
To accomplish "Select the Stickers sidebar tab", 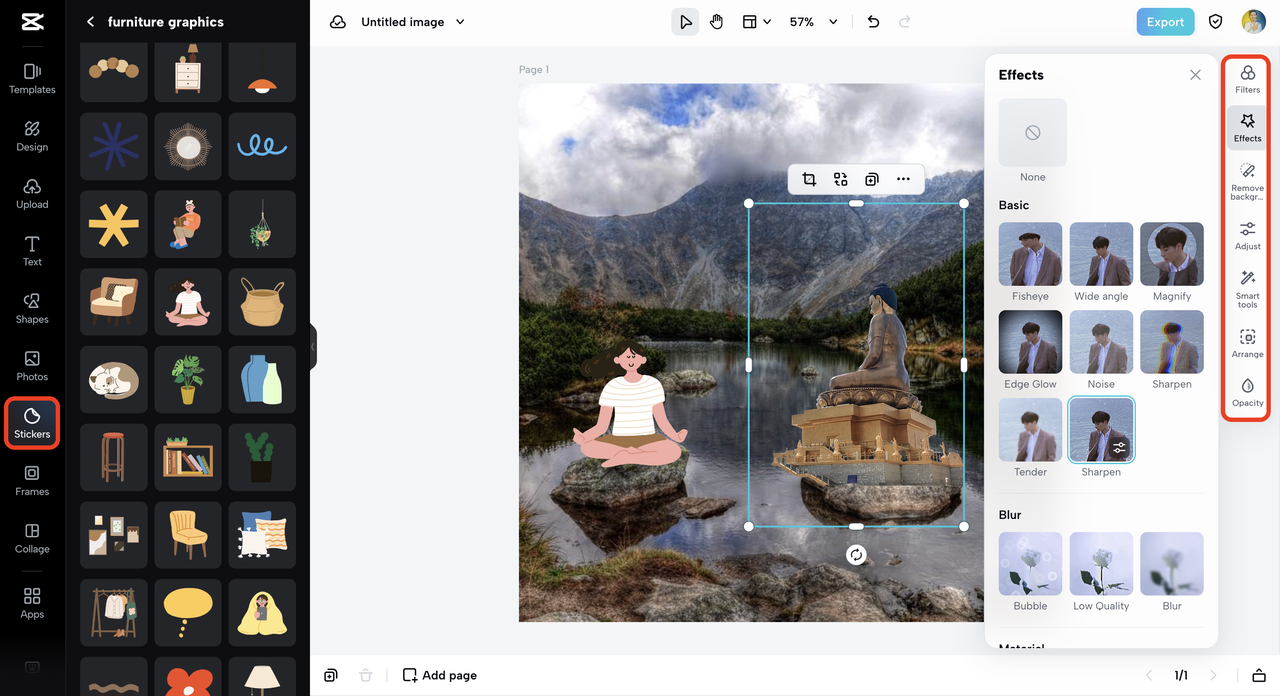I will [32, 423].
